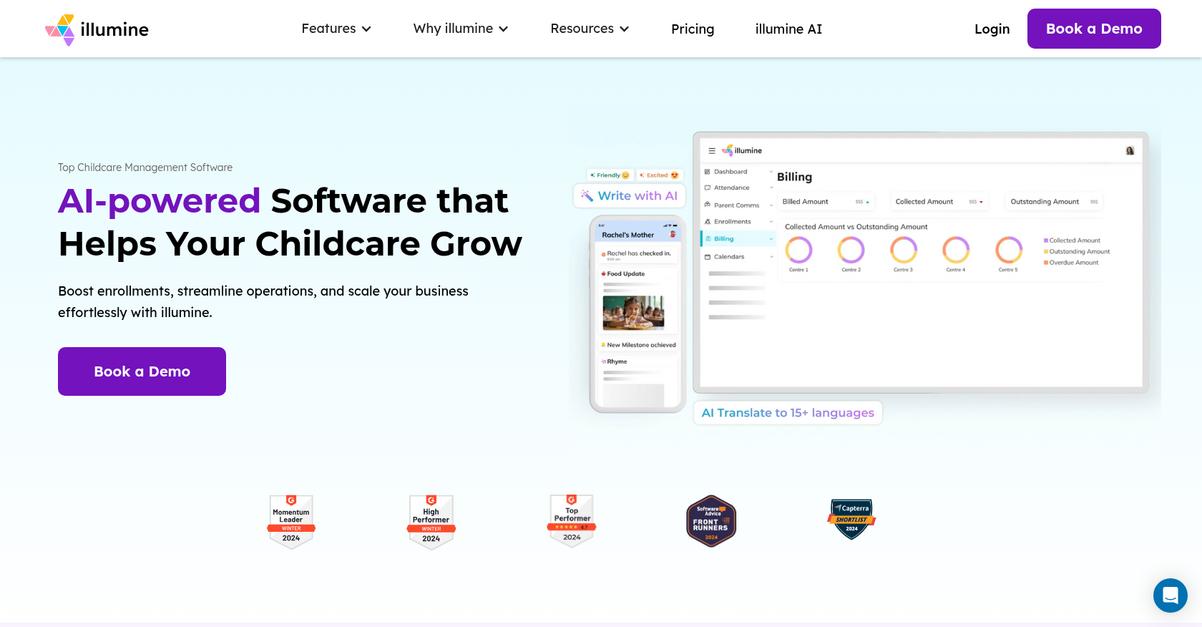This screenshot has width=1202, height=627.
Task: Click the Outstanding Amount field
Action: coord(1054,202)
